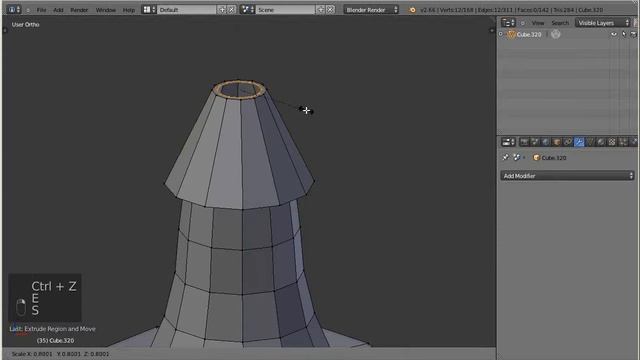Click the User Ortho viewport label

25,24
